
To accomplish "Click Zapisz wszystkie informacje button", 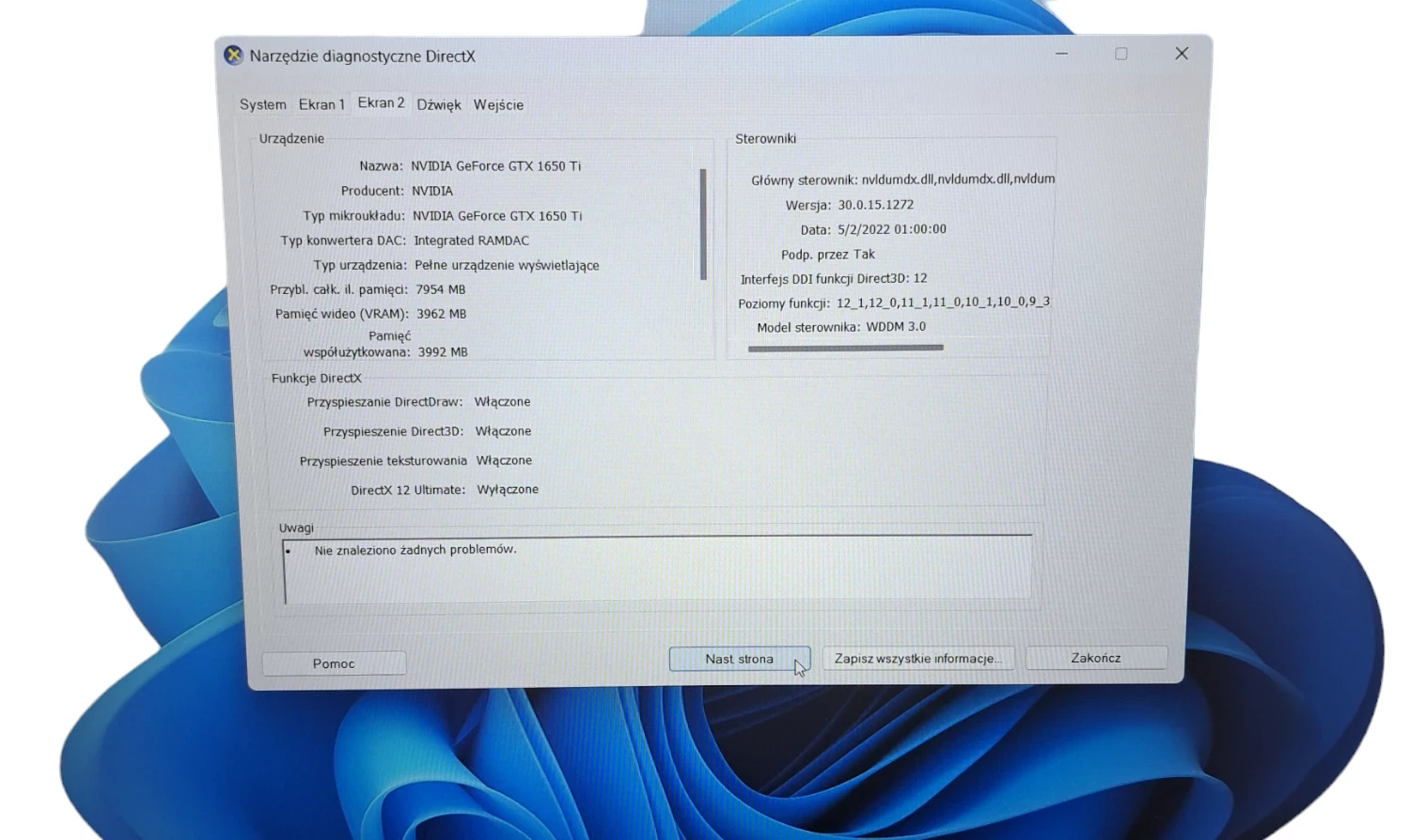I will (x=918, y=658).
